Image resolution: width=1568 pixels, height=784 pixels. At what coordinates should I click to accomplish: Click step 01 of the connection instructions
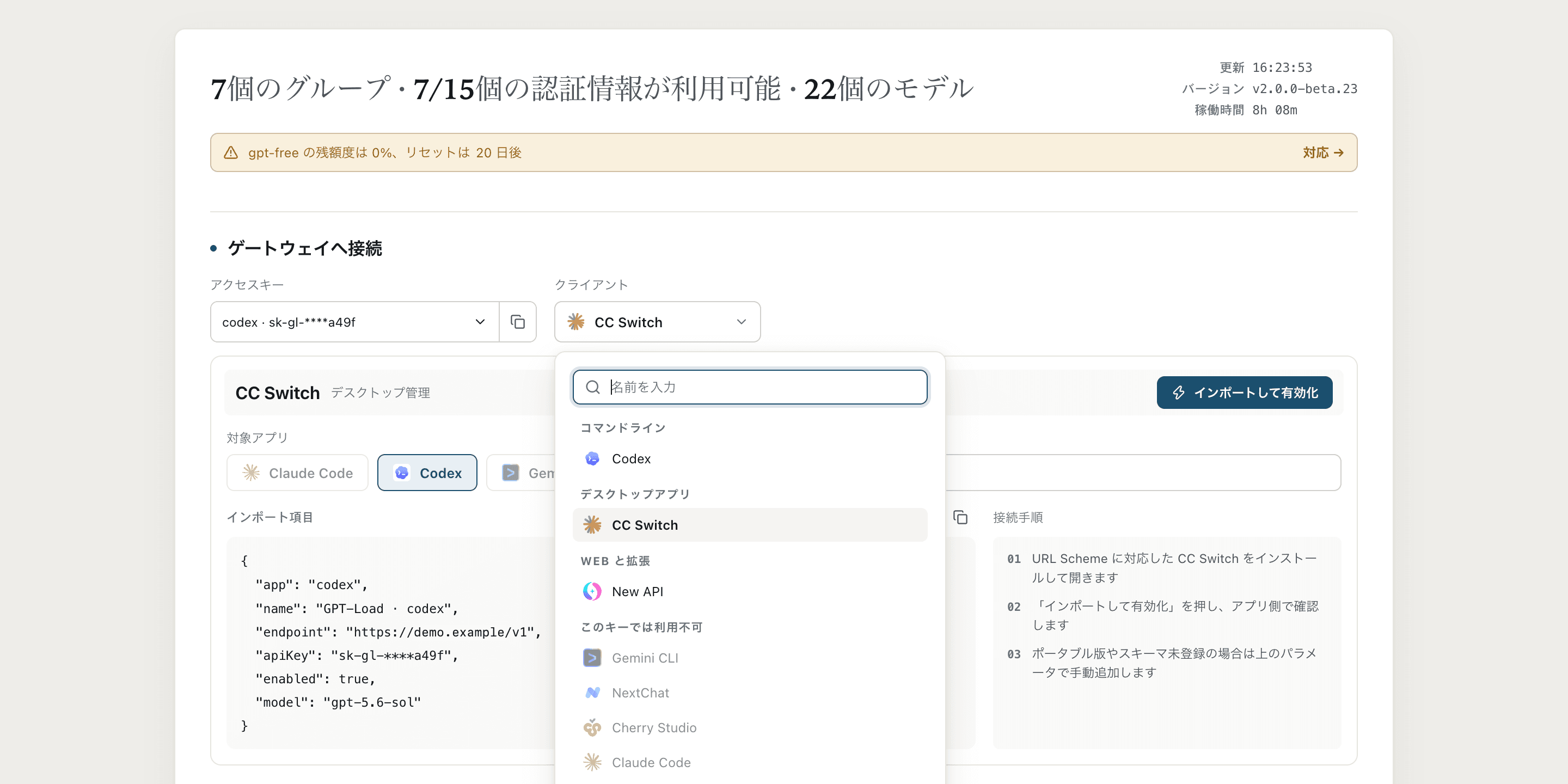(1162, 568)
